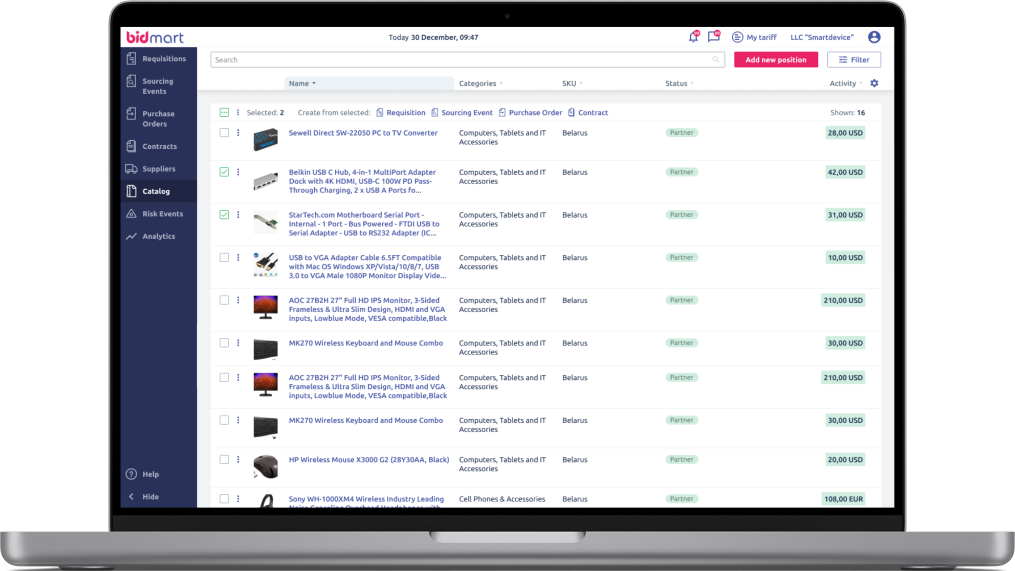The width and height of the screenshot is (1015, 571).
Task: Click the Shown: 16 counter
Action: pos(847,113)
